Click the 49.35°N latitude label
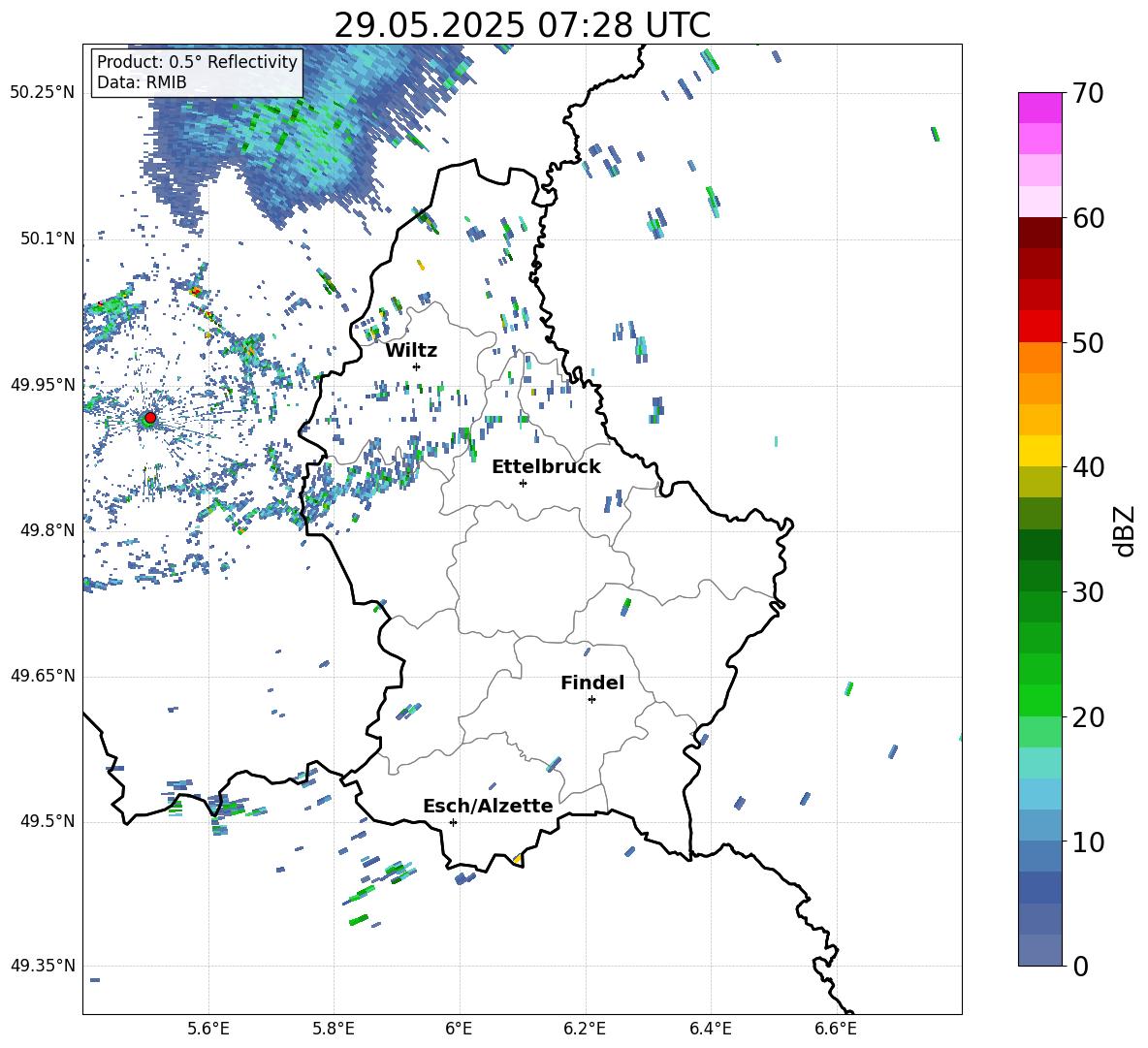Screen dimensions: 1148x1048 point(43,966)
